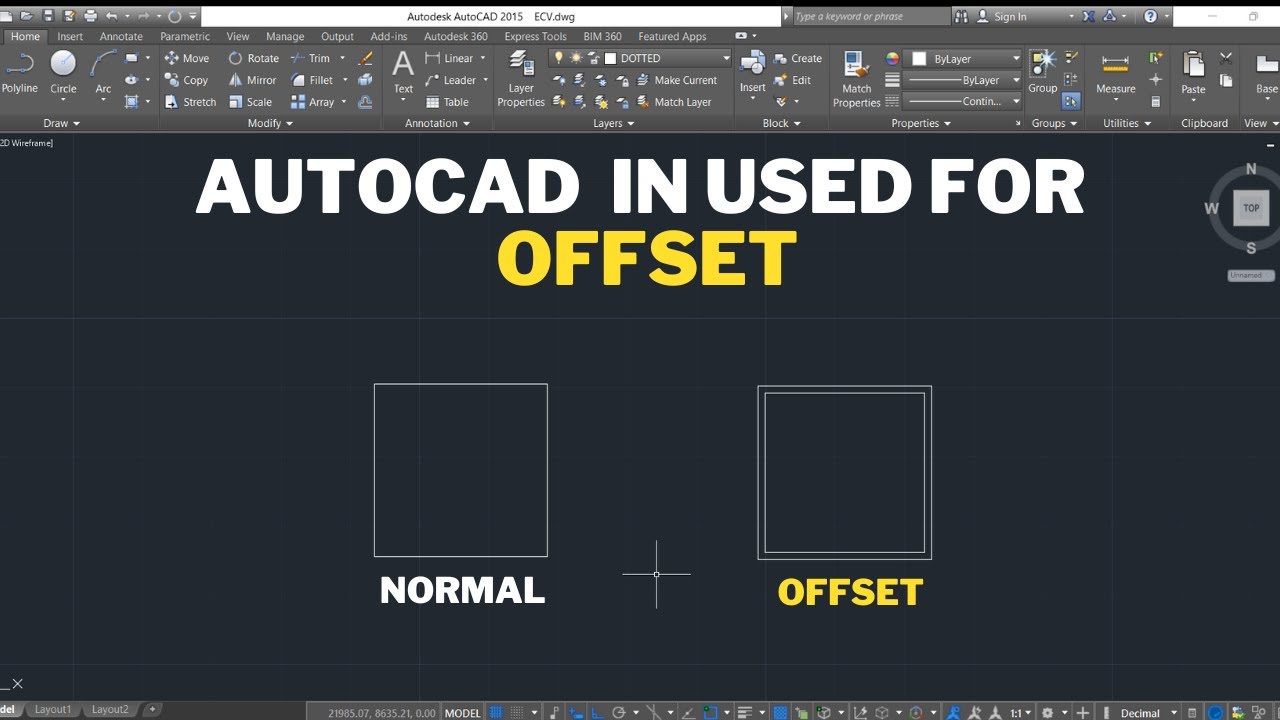Click the TOP face of ViewCube
Viewport: 1280px width, 720px height.
pyautogui.click(x=1251, y=208)
